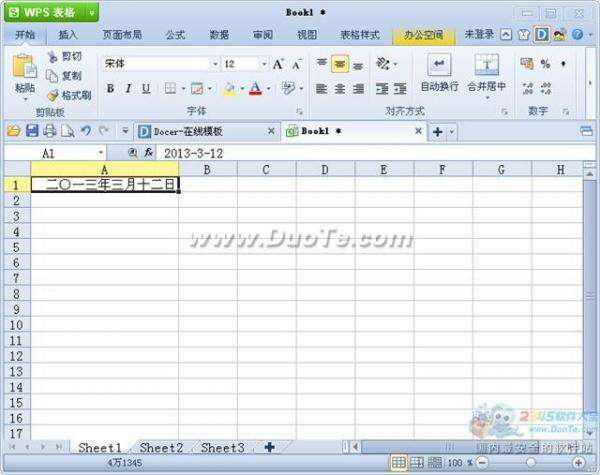Click the insert function fx icon
Screen dimensions: 600x475
click(x=148, y=153)
